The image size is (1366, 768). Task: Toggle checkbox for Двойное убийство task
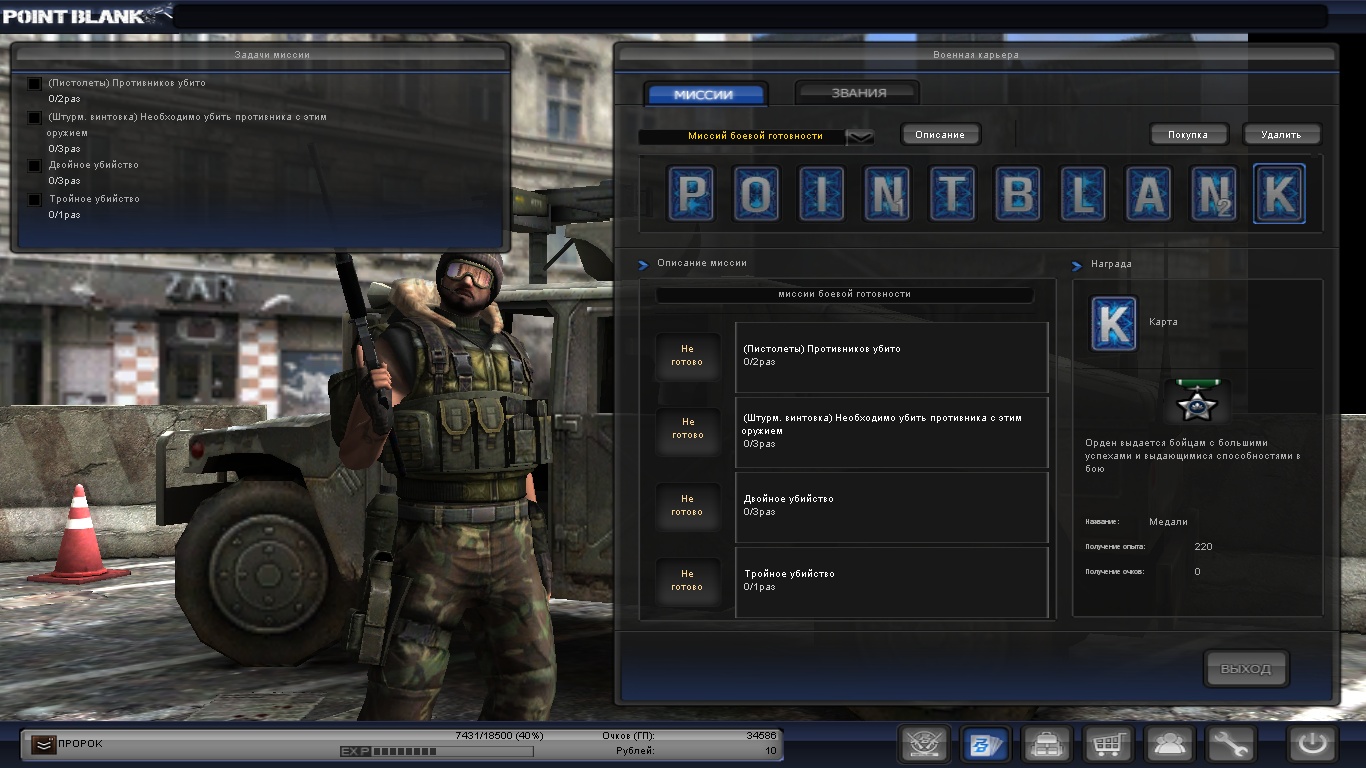pyautogui.click(x=35, y=166)
